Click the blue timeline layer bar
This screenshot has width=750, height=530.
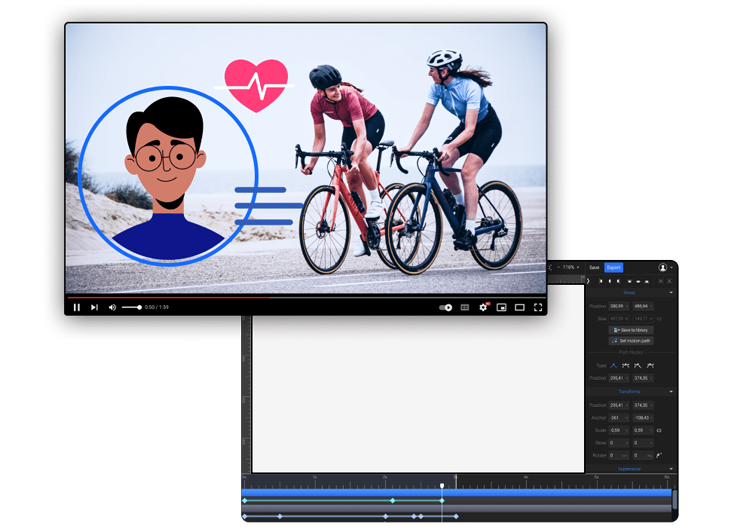click(x=457, y=492)
